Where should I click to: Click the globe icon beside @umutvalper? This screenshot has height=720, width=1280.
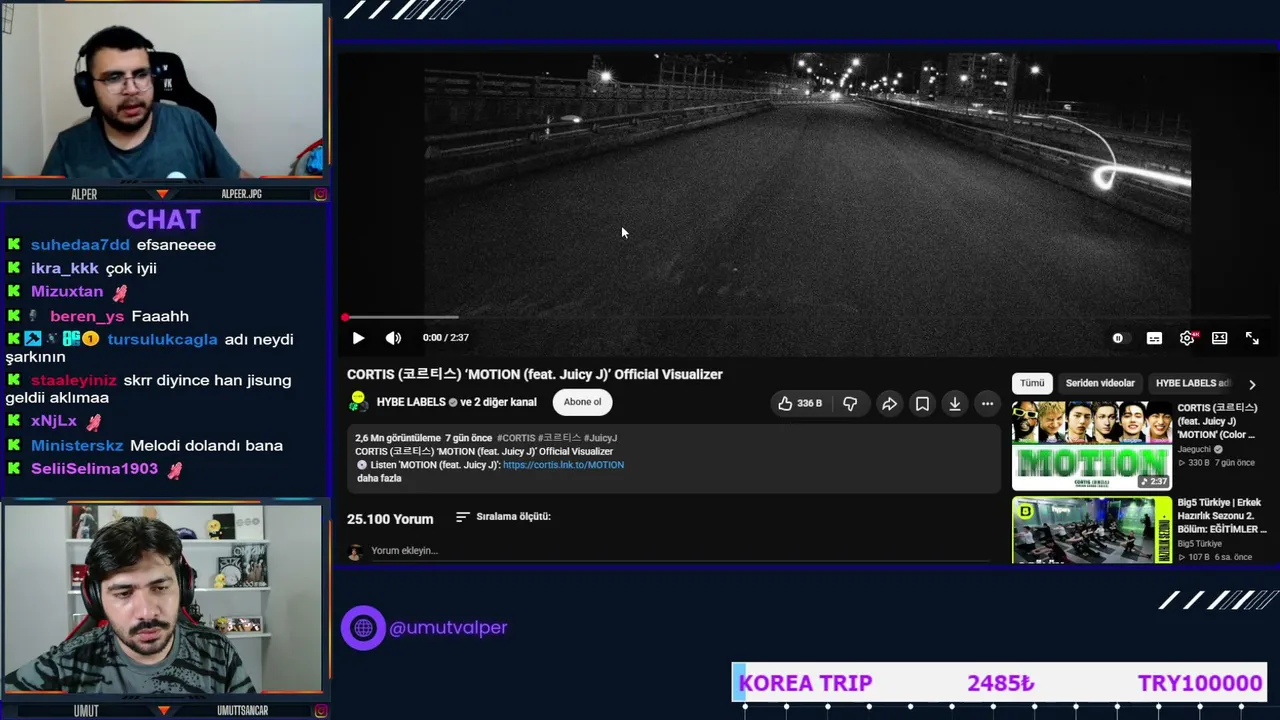pos(363,628)
